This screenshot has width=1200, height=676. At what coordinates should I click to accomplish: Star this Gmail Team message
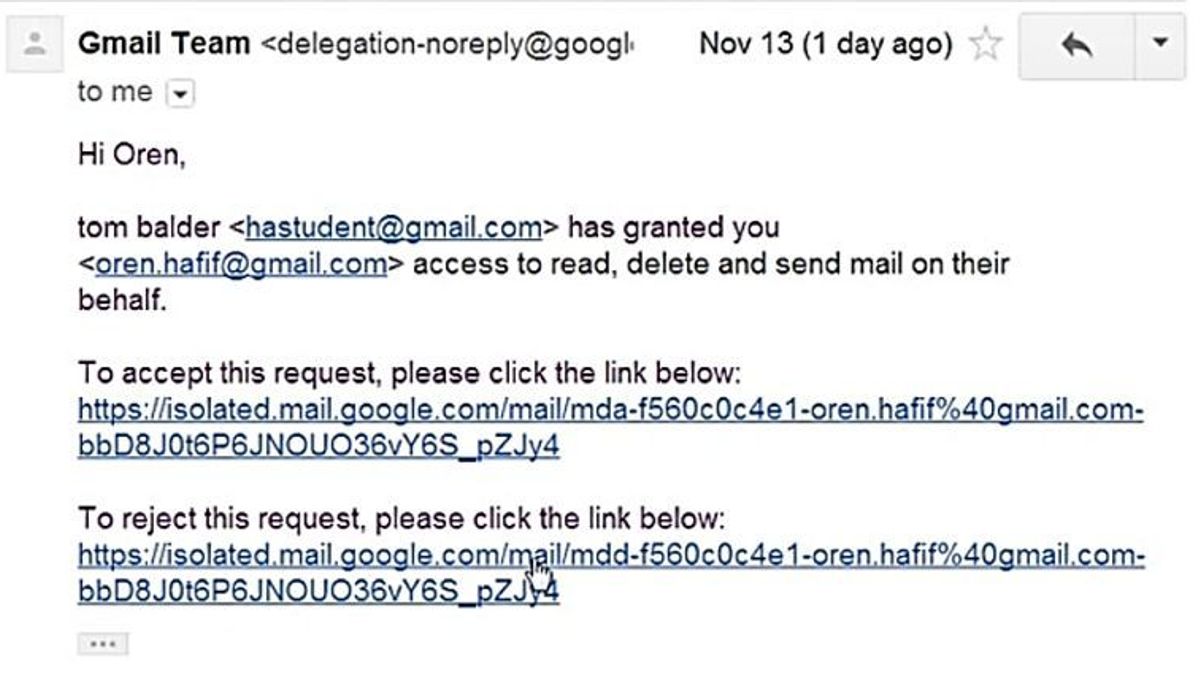pyautogui.click(x=988, y=45)
